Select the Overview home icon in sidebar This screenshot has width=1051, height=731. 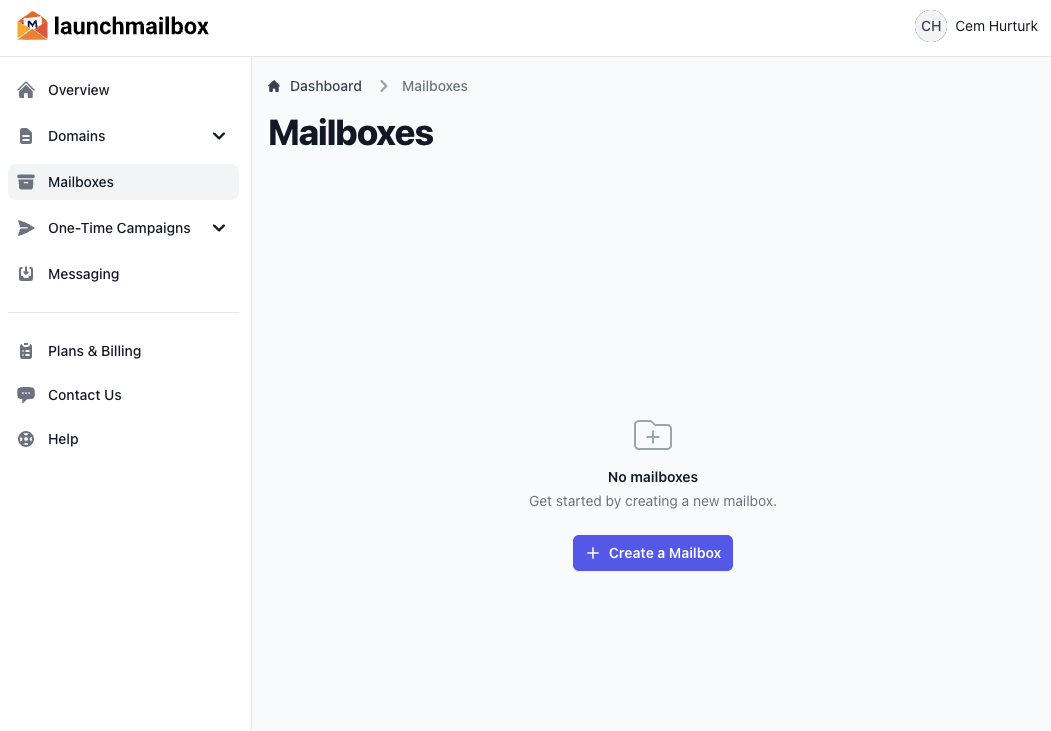point(26,90)
